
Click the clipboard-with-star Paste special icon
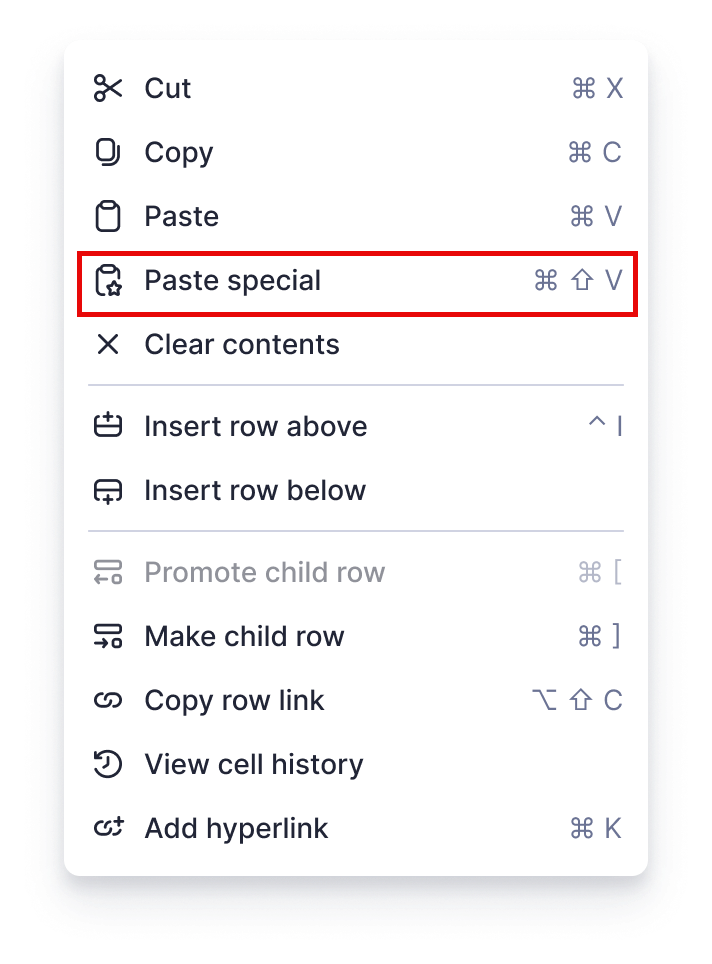[110, 281]
